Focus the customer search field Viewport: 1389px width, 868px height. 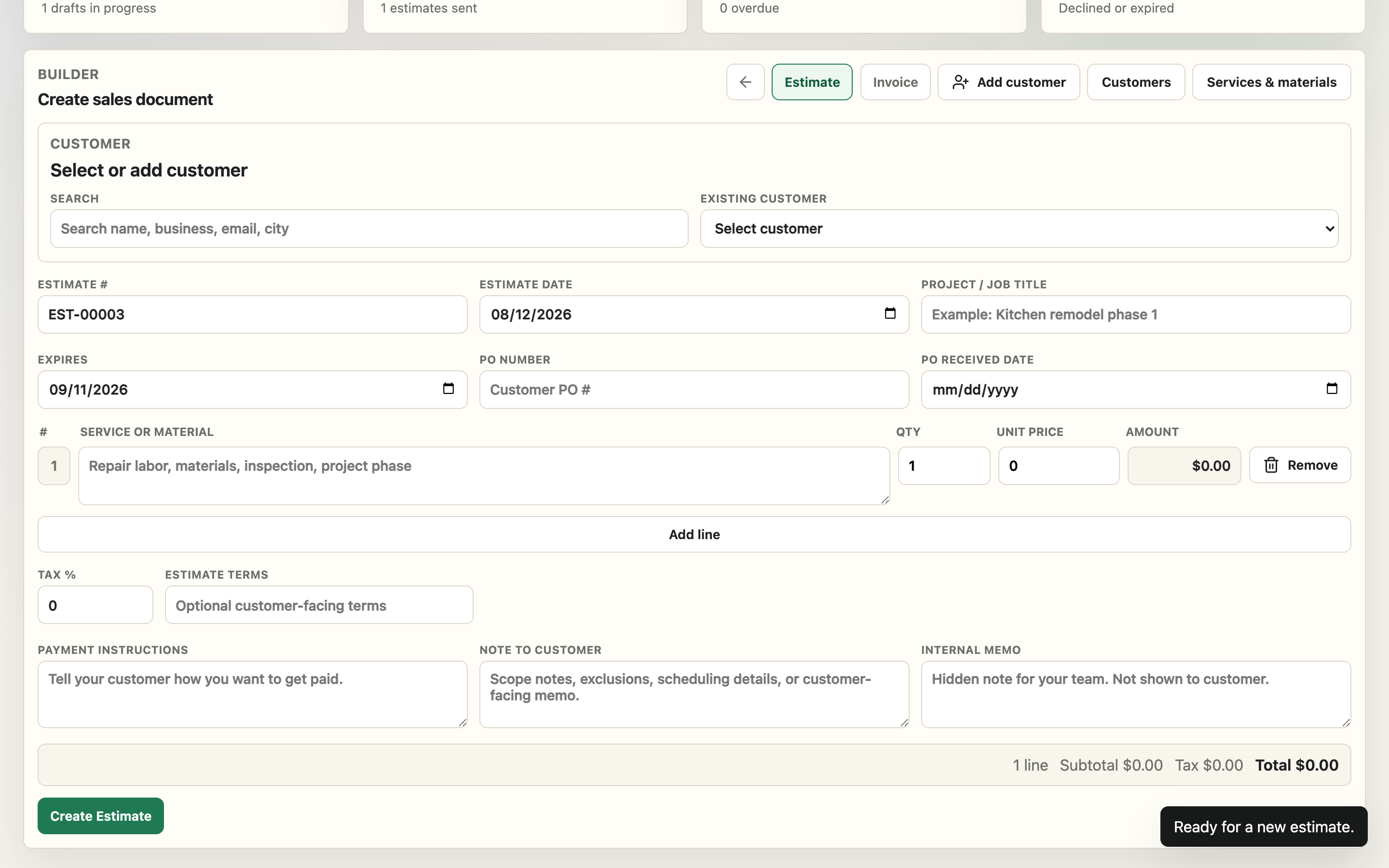369,229
